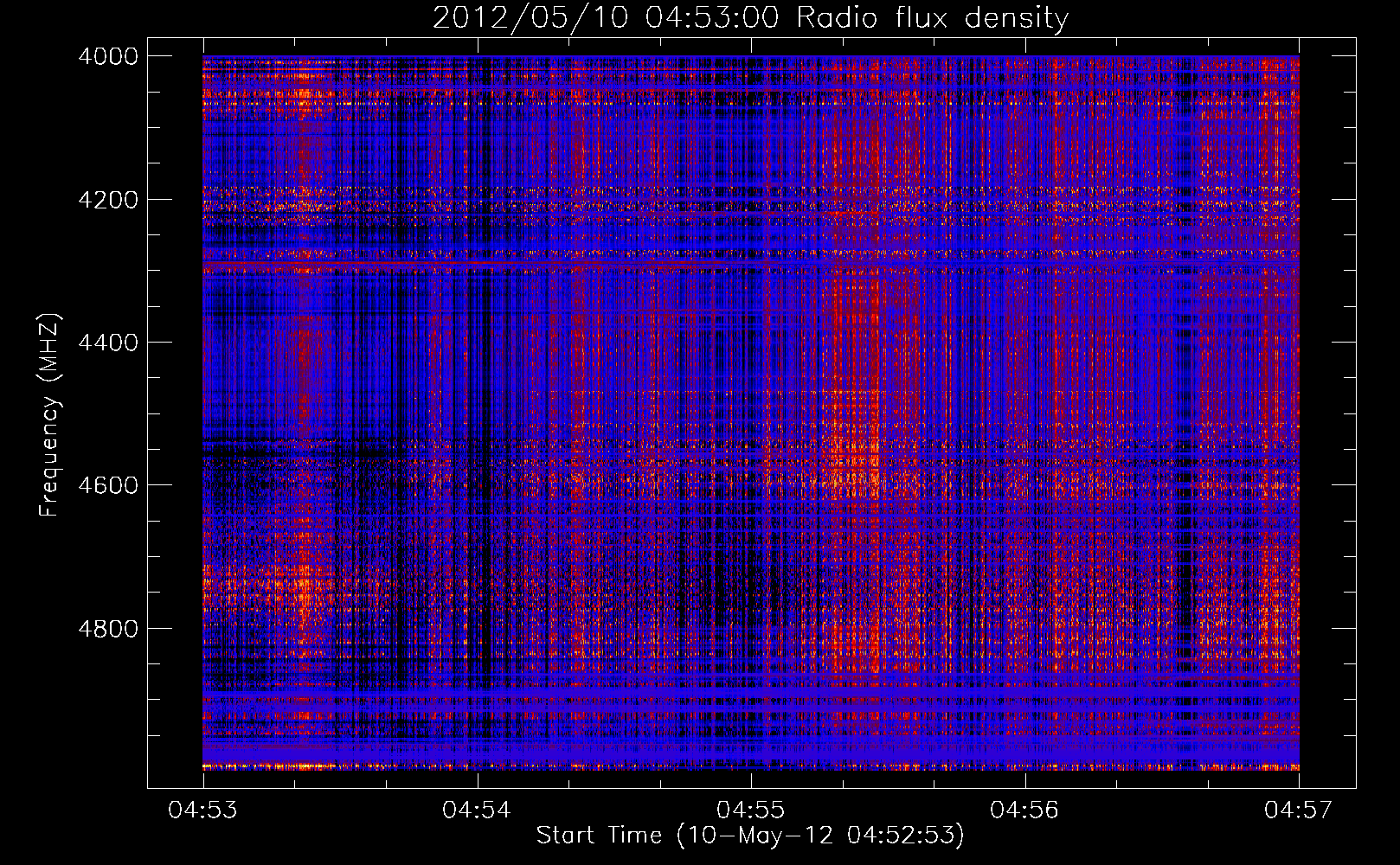This screenshot has height=865, width=1400.
Task: Click the 04:55 time axis label
Action: click(x=751, y=810)
